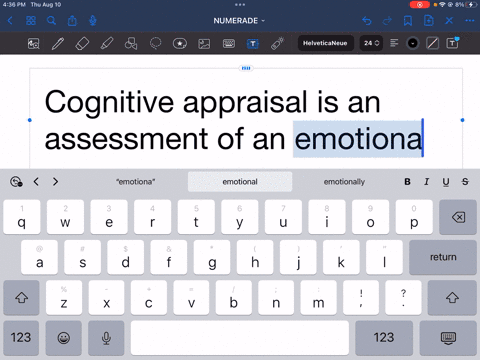Open the thumbnail grid view

pos(31,21)
